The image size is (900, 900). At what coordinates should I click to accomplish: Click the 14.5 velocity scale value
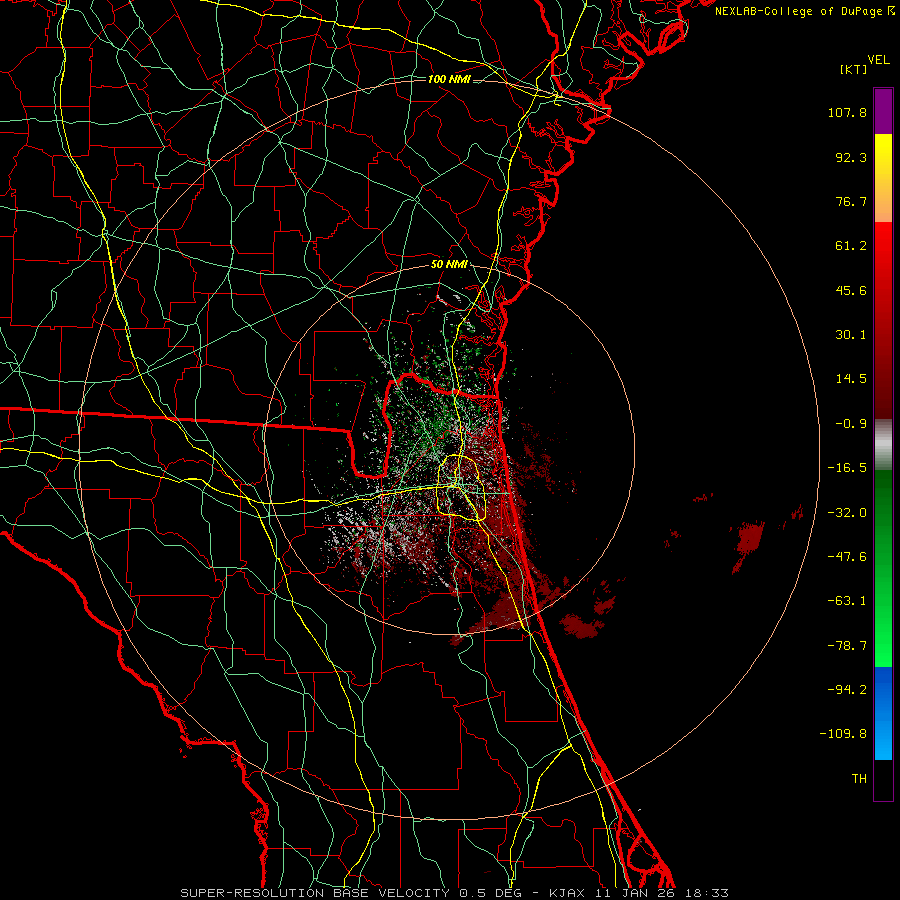click(x=851, y=379)
